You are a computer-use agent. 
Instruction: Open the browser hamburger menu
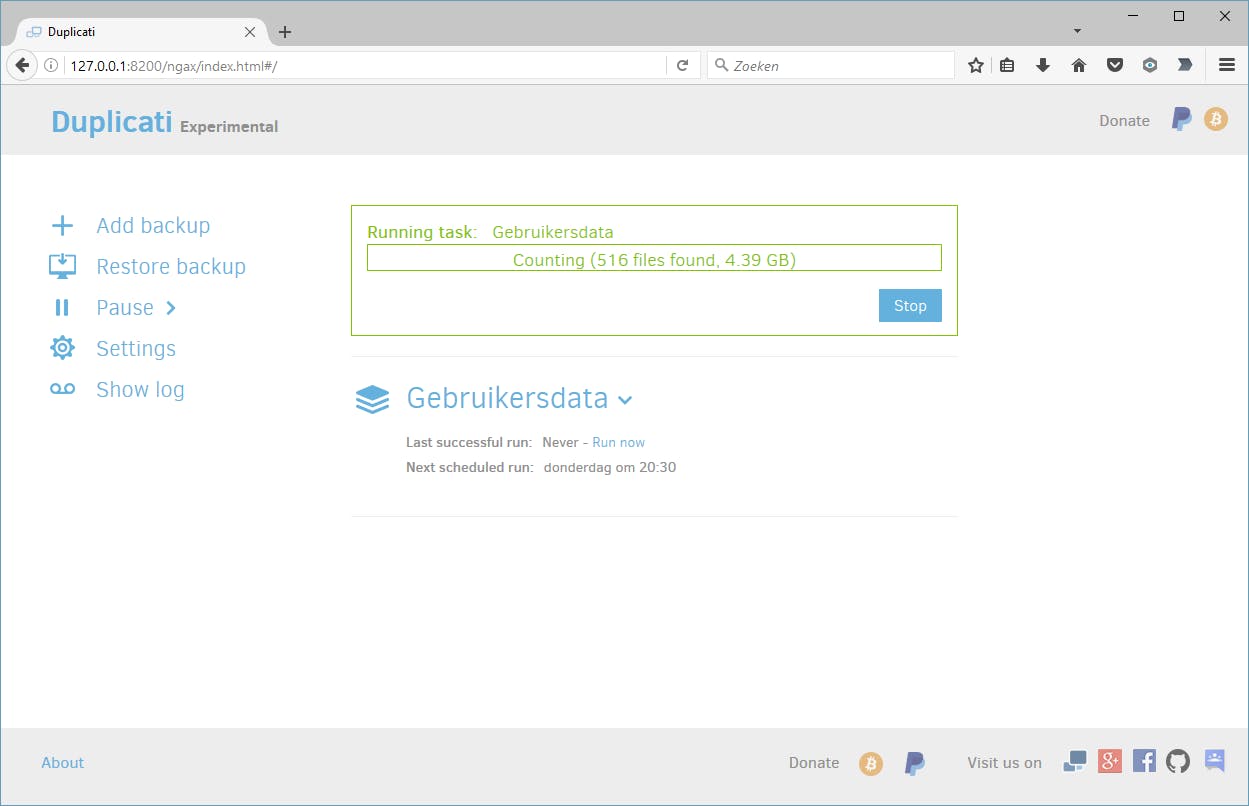pyautogui.click(x=1227, y=65)
